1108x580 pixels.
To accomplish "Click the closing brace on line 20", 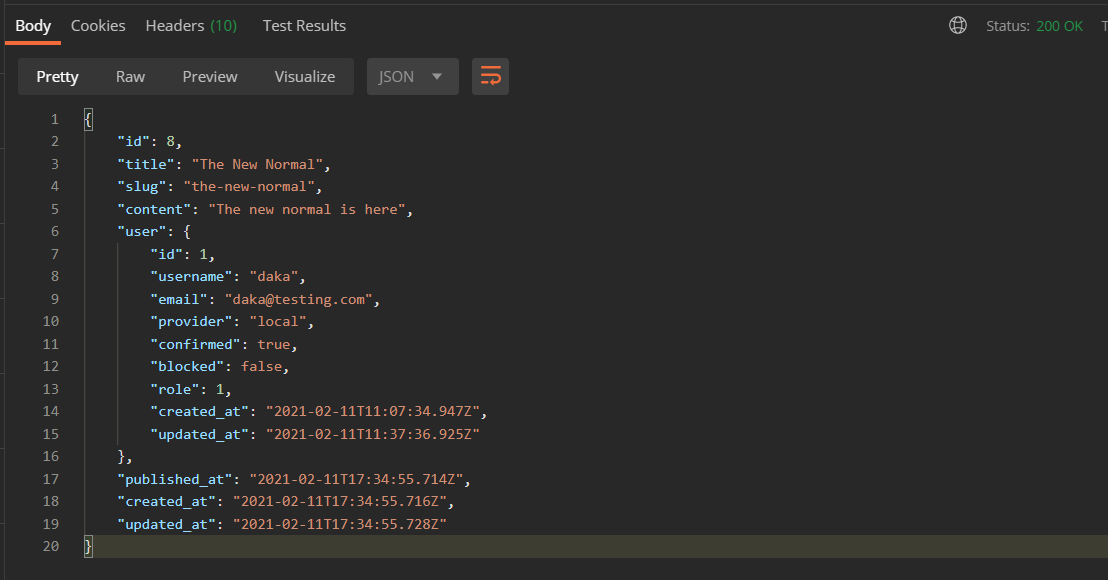I will click(88, 546).
